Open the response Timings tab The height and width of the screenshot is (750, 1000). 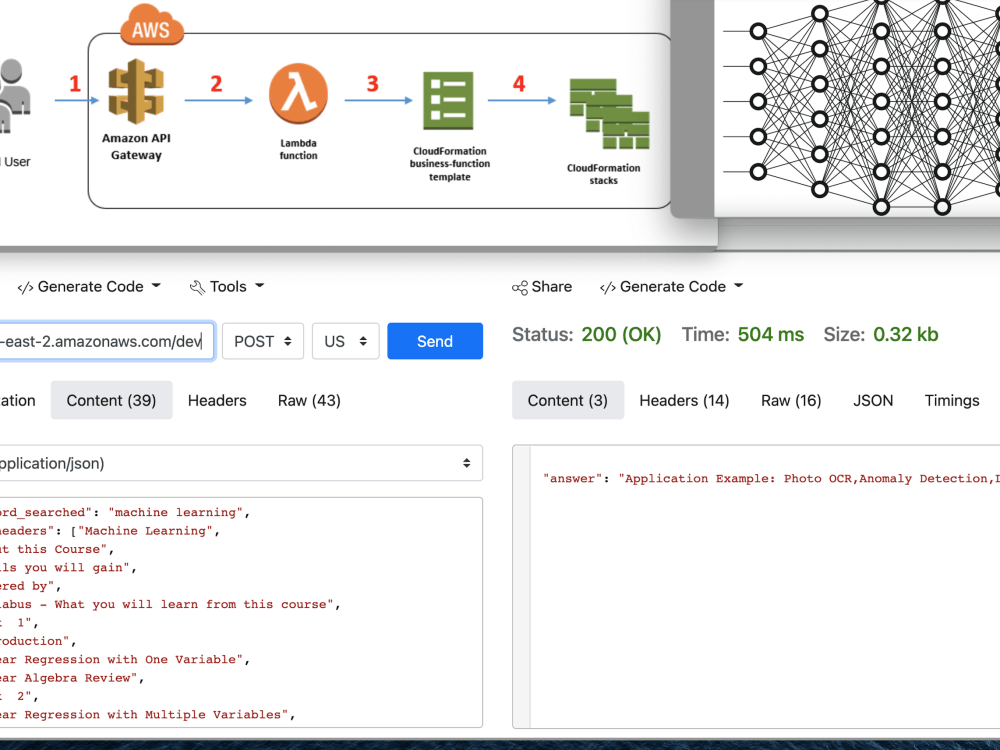click(x=952, y=401)
